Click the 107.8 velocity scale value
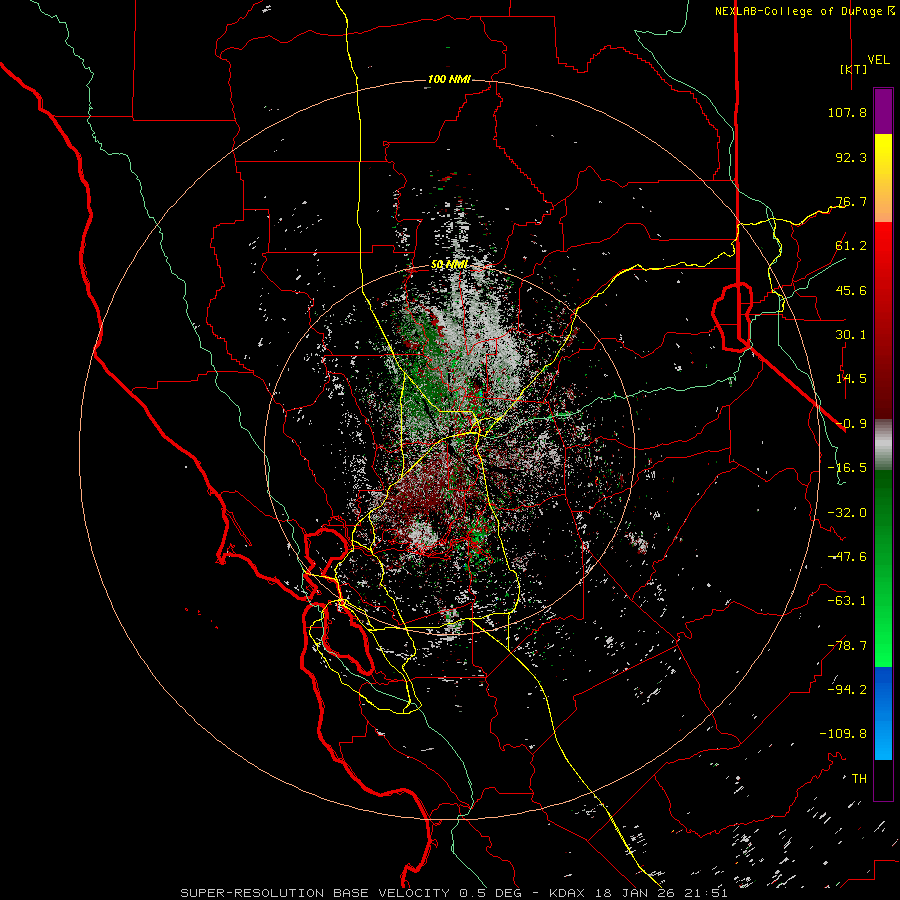 847,112
